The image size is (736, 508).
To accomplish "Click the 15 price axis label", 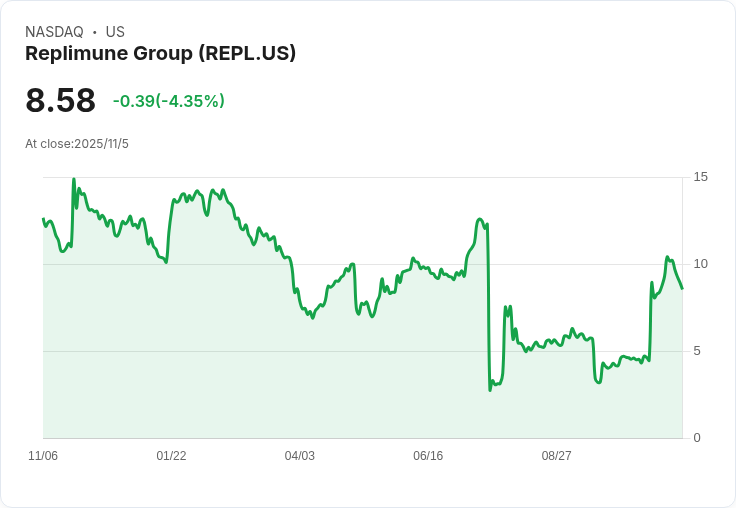I will click(x=700, y=177).
